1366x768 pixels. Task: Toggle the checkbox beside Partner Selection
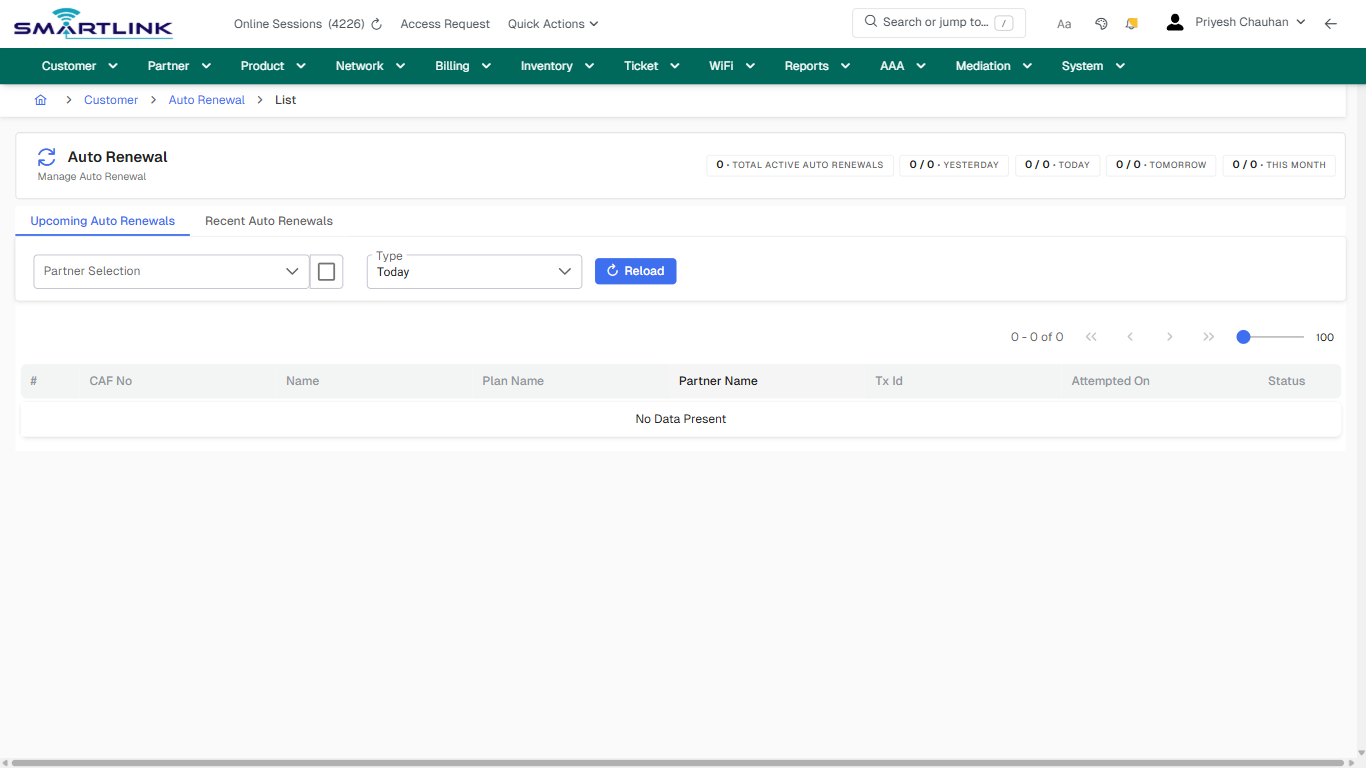(326, 271)
